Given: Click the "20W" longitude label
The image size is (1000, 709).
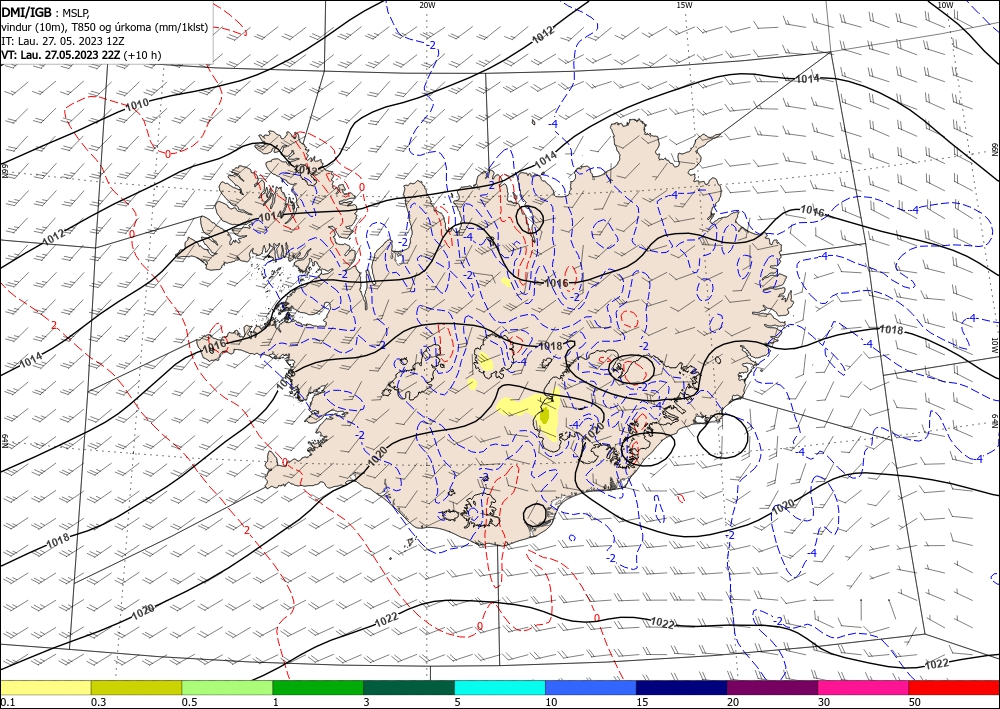Looking at the screenshot, I should (x=427, y=5).
